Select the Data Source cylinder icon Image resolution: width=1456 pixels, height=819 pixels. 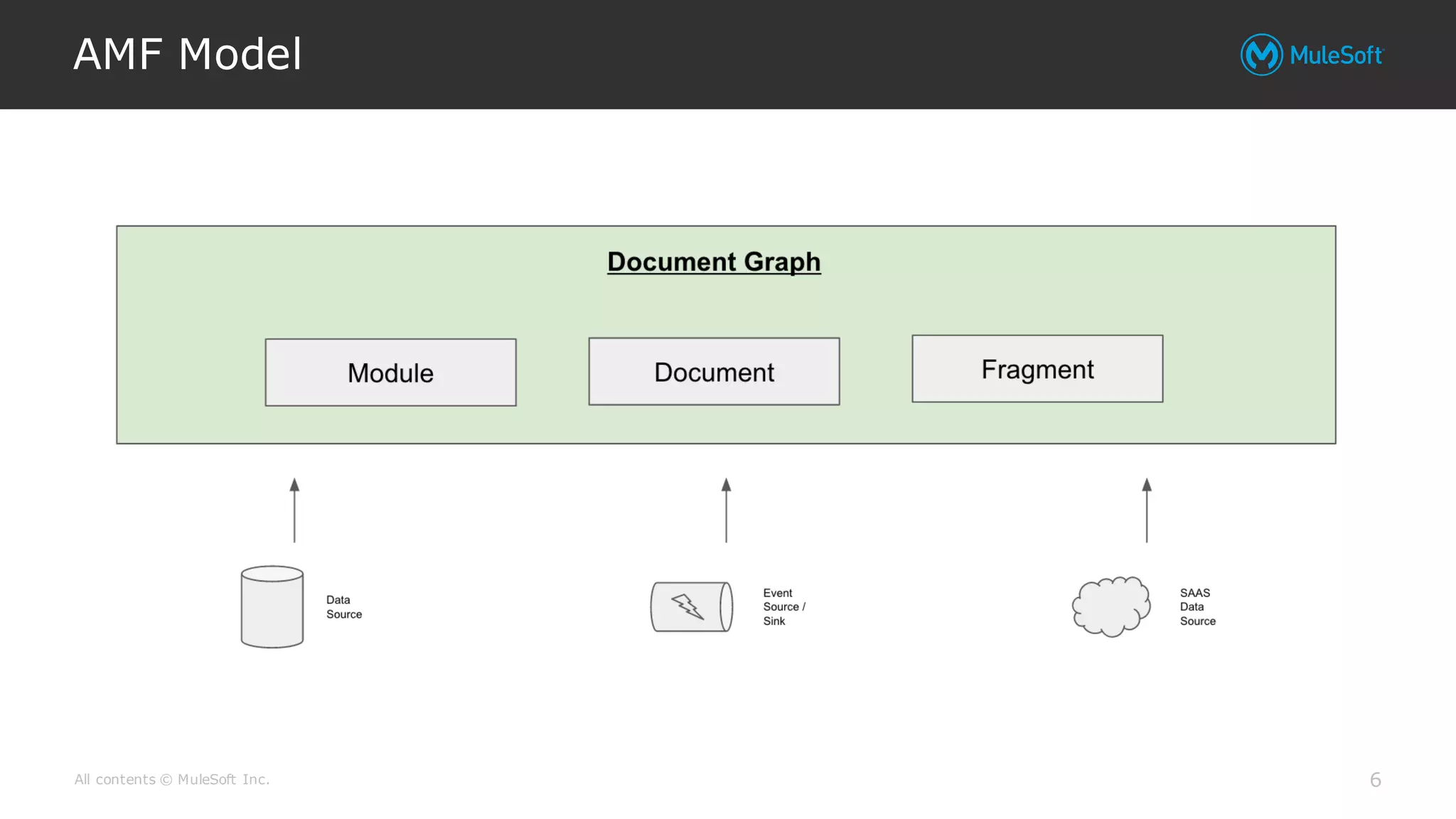pyautogui.click(x=272, y=606)
